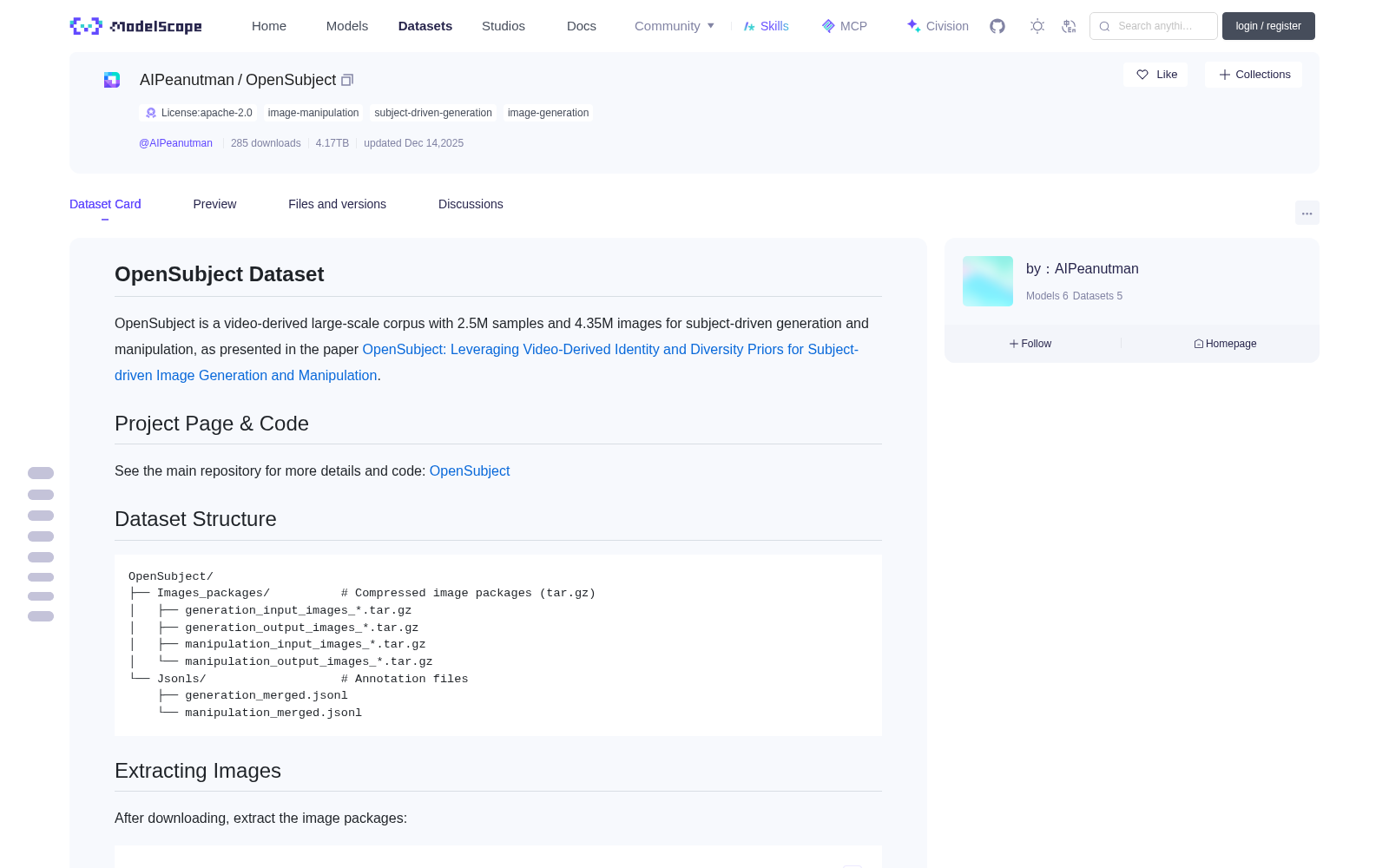
Task: Visit AIPeanutman's Homepage
Action: 1225,344
